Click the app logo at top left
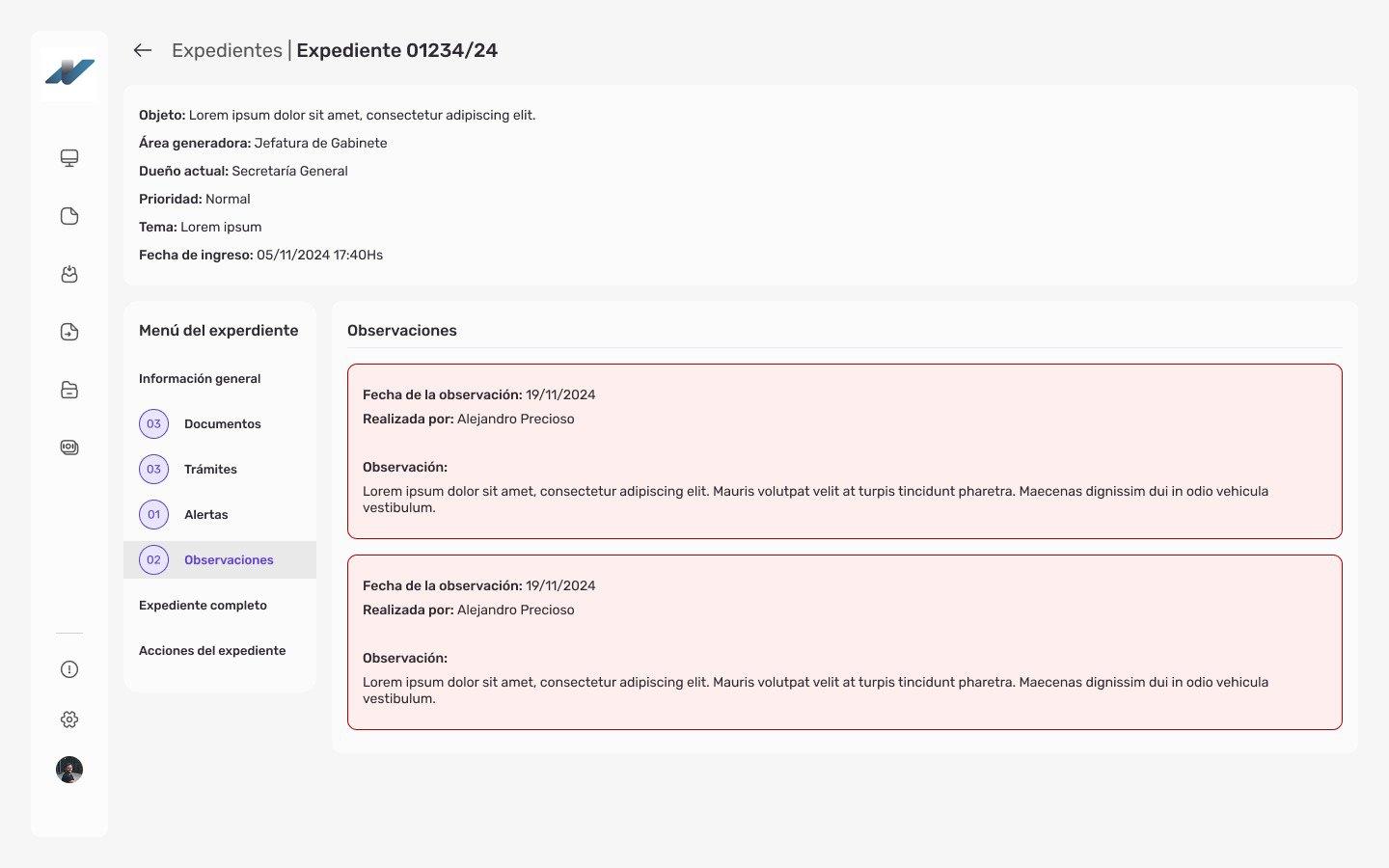The image size is (1389, 868). pos(69,72)
